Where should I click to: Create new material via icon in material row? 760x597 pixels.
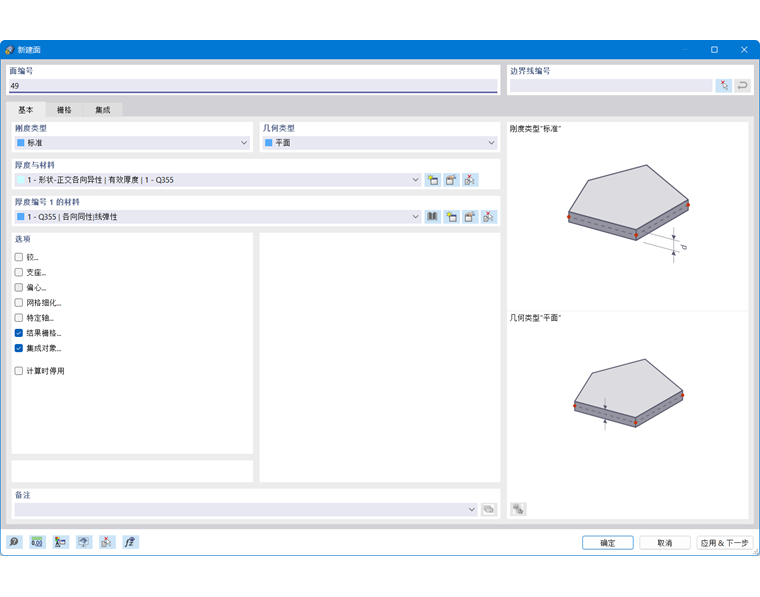(451, 217)
